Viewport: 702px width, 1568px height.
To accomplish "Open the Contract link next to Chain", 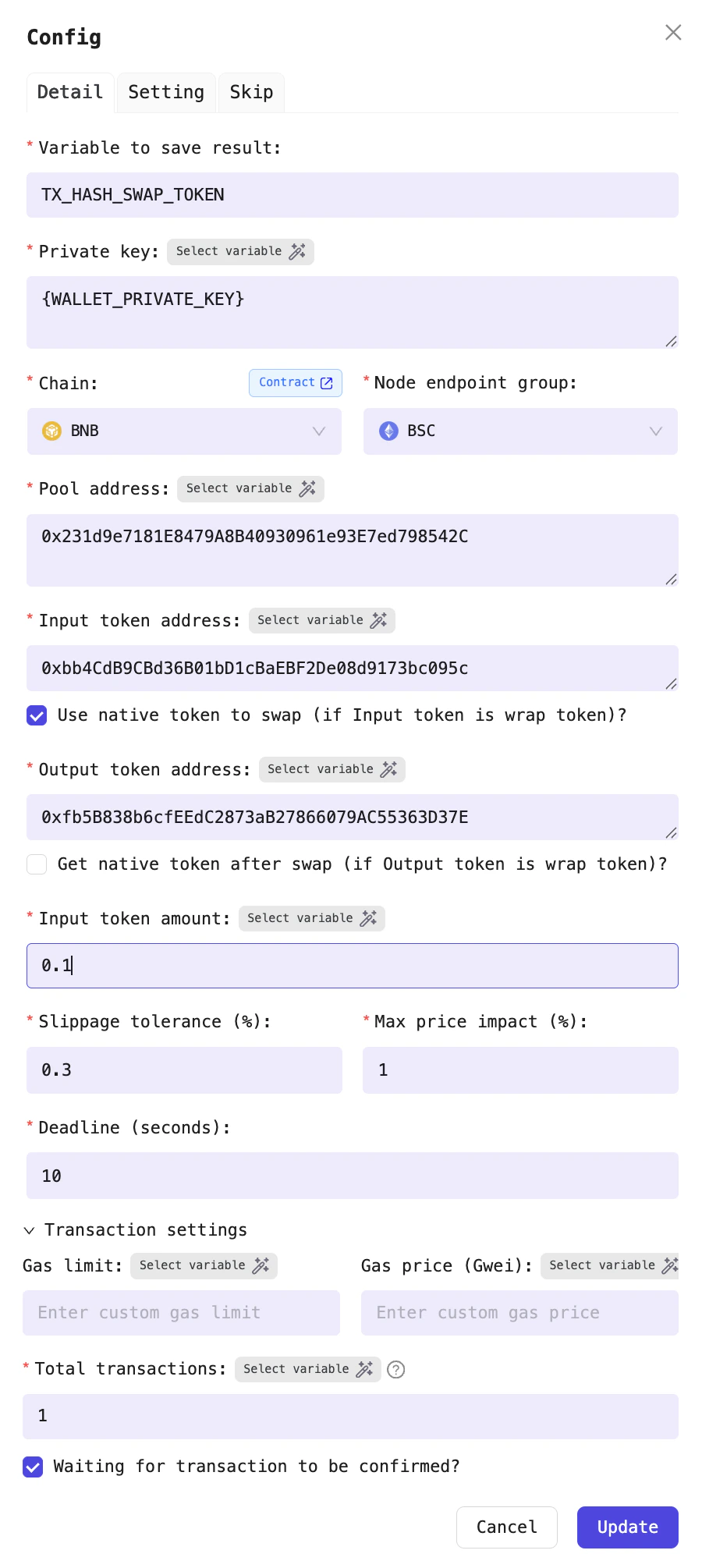I will click(x=295, y=382).
